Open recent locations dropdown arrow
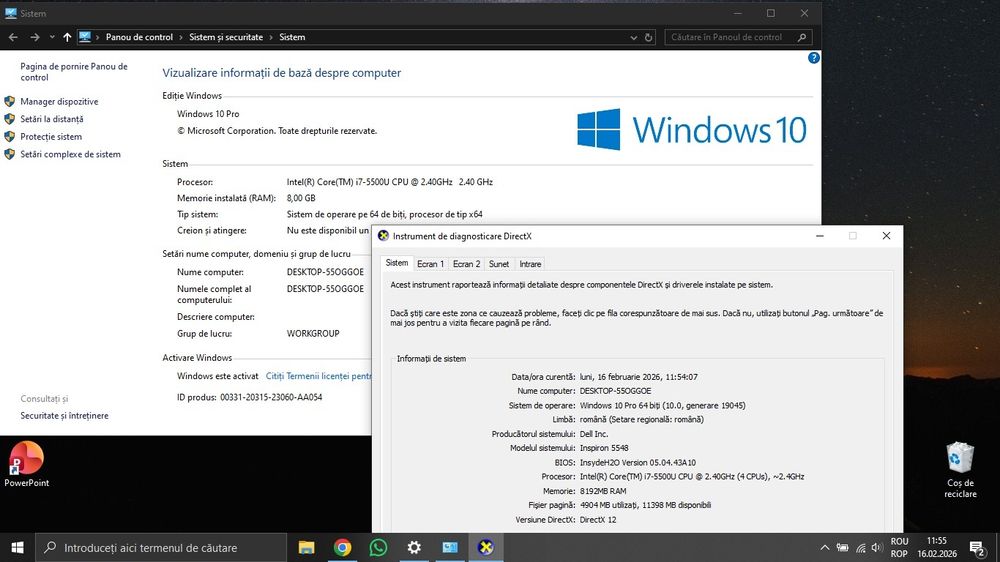The width and height of the screenshot is (1000, 562). click(x=52, y=37)
